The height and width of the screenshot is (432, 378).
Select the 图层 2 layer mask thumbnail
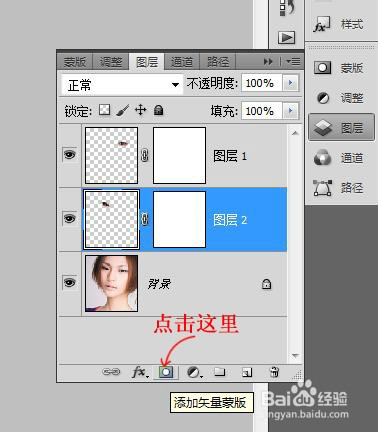tap(179, 219)
